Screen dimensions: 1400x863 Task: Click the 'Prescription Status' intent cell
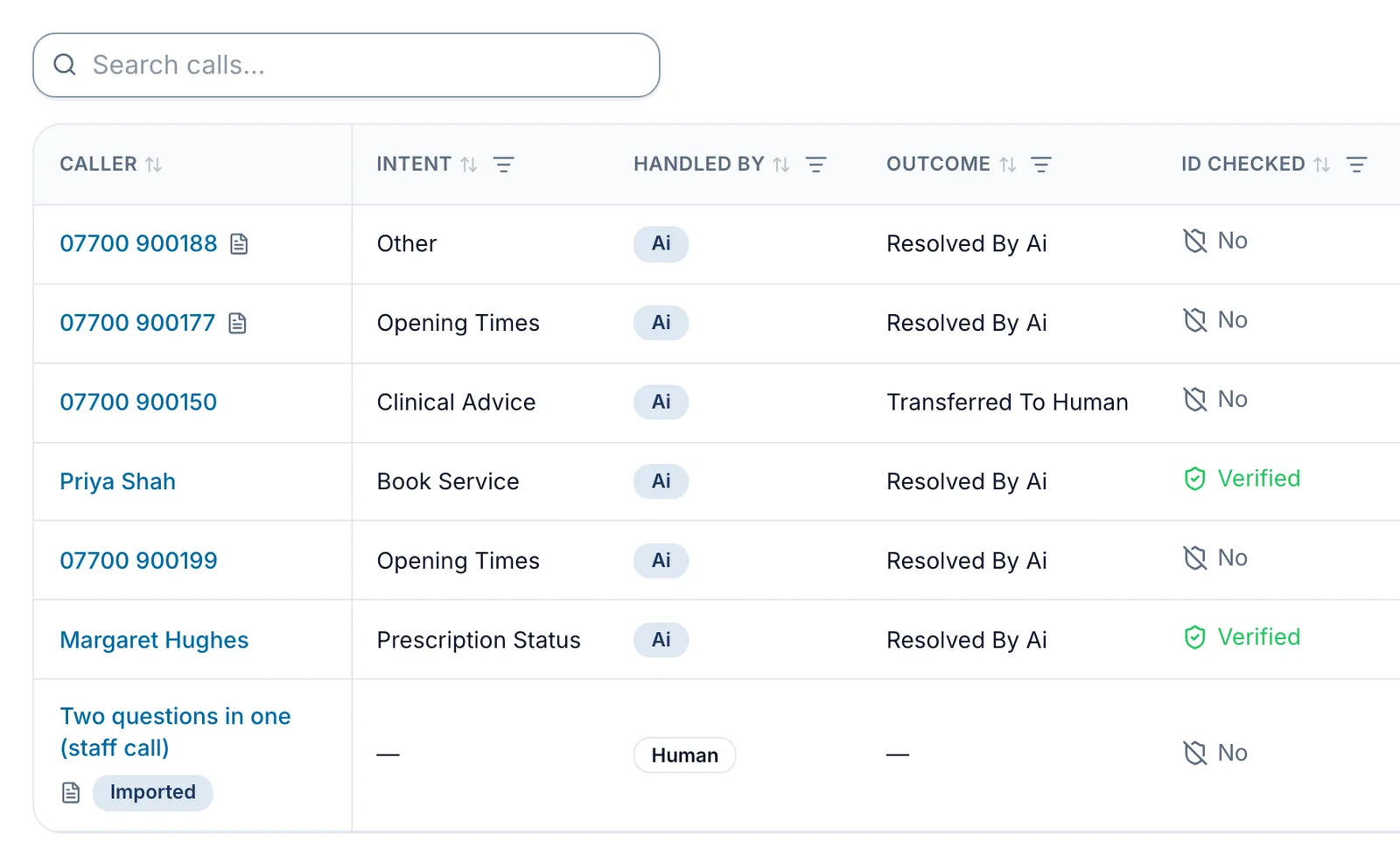click(479, 640)
